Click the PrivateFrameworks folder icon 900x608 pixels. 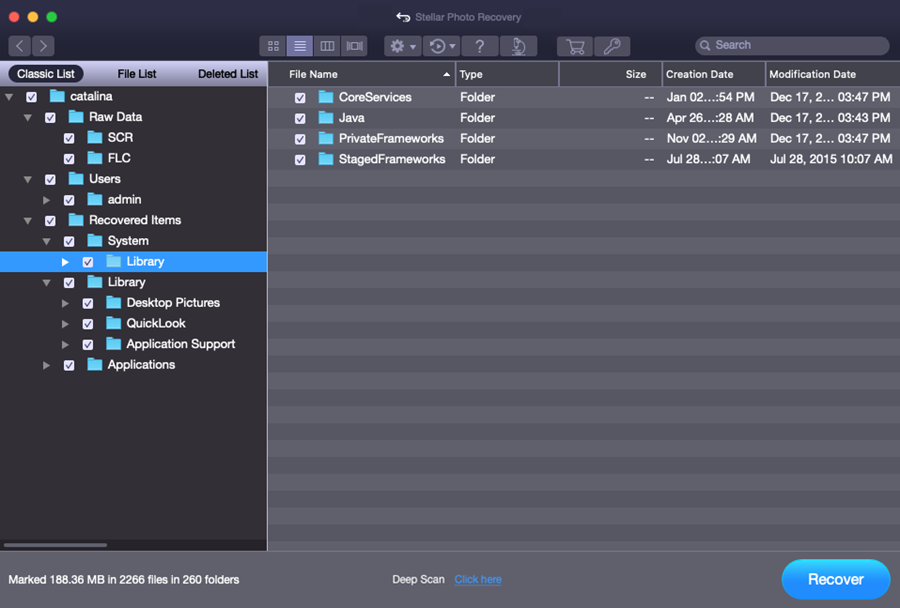coord(326,138)
